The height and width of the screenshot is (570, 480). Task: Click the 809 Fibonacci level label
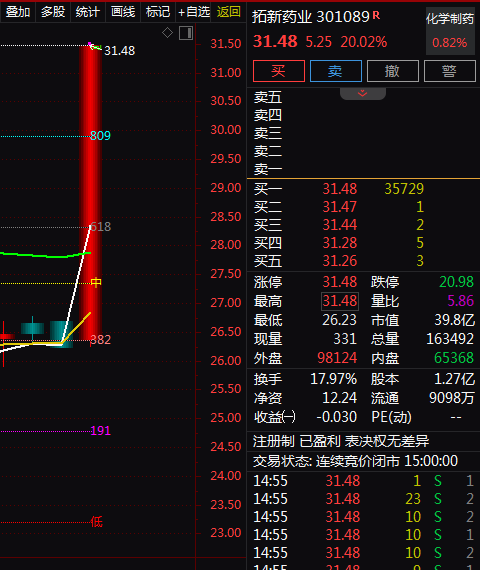pyautogui.click(x=100, y=136)
